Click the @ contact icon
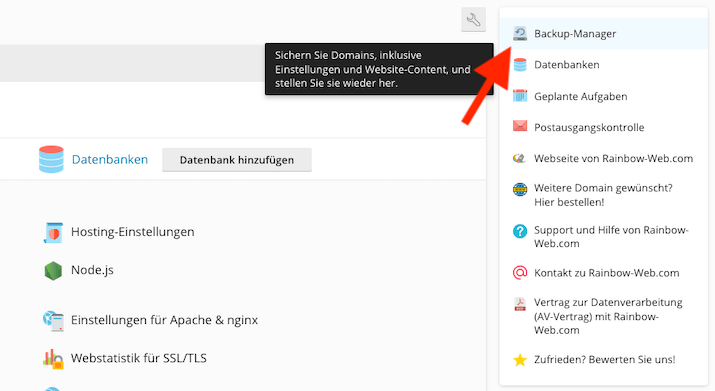 pos(520,272)
